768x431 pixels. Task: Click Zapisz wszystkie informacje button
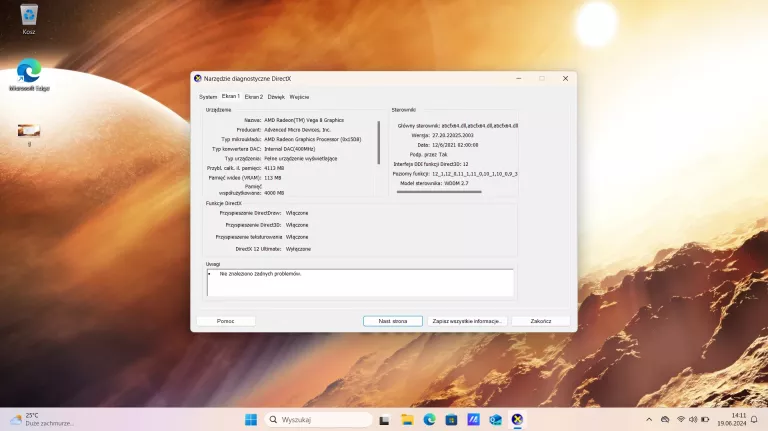(466, 321)
